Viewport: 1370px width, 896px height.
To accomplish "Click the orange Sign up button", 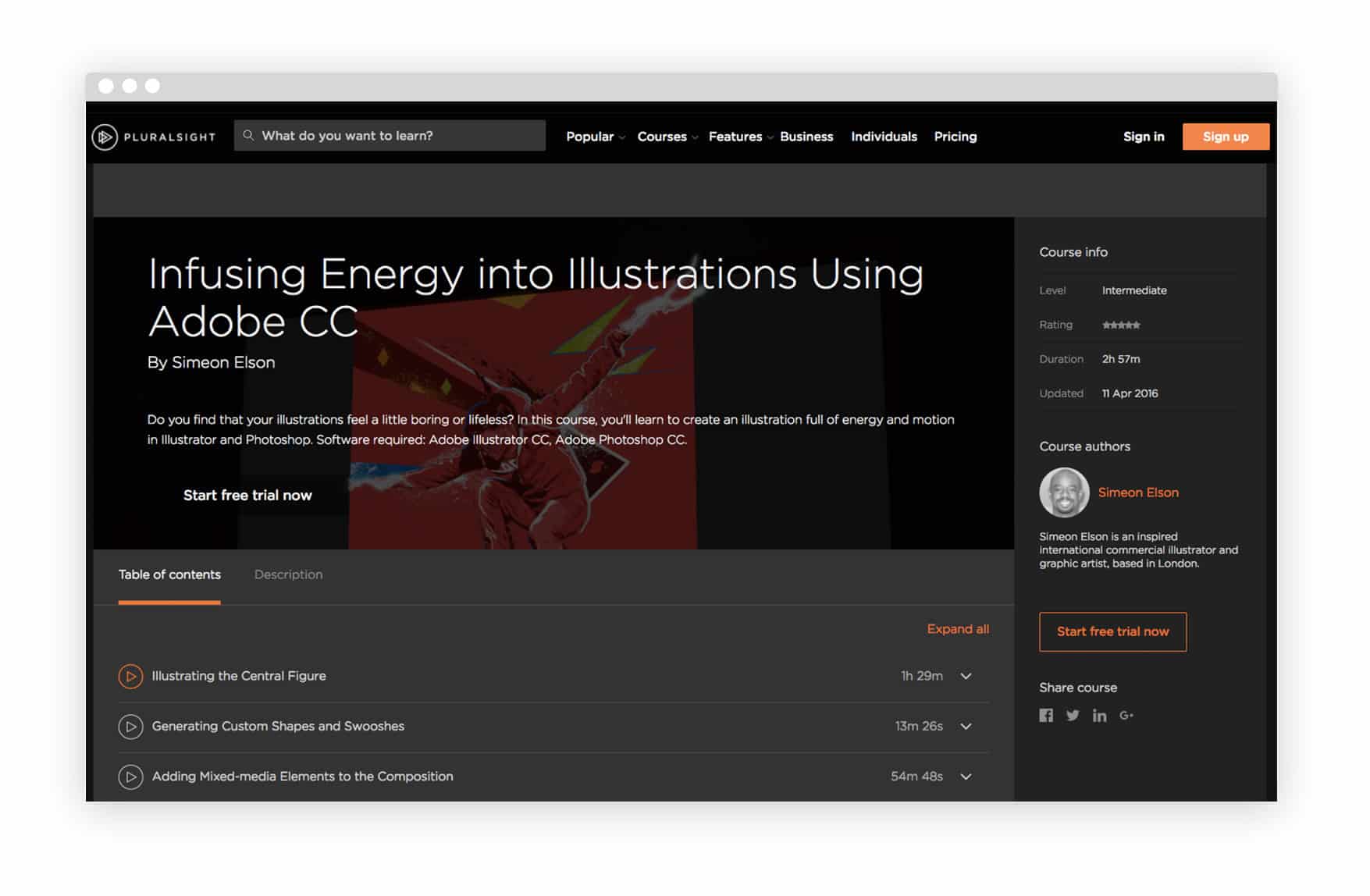I will click(1226, 137).
